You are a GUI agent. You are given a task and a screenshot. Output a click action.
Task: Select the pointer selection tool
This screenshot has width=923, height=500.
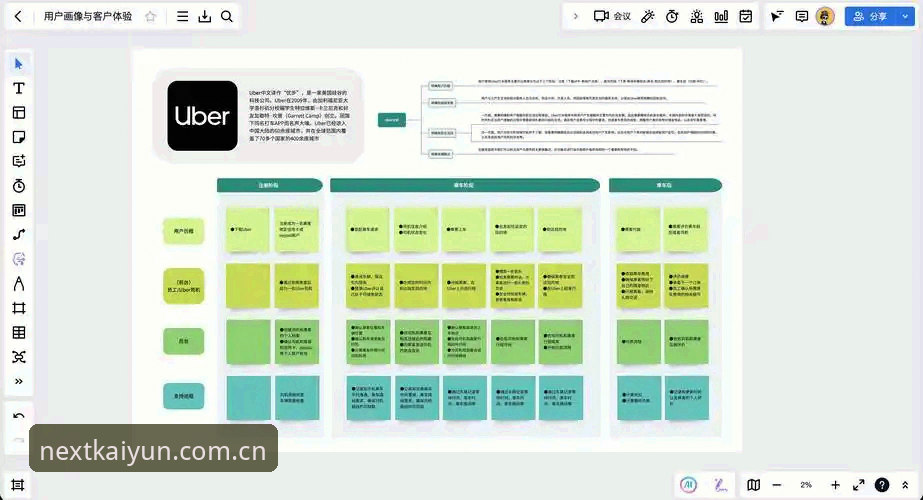click(x=19, y=64)
